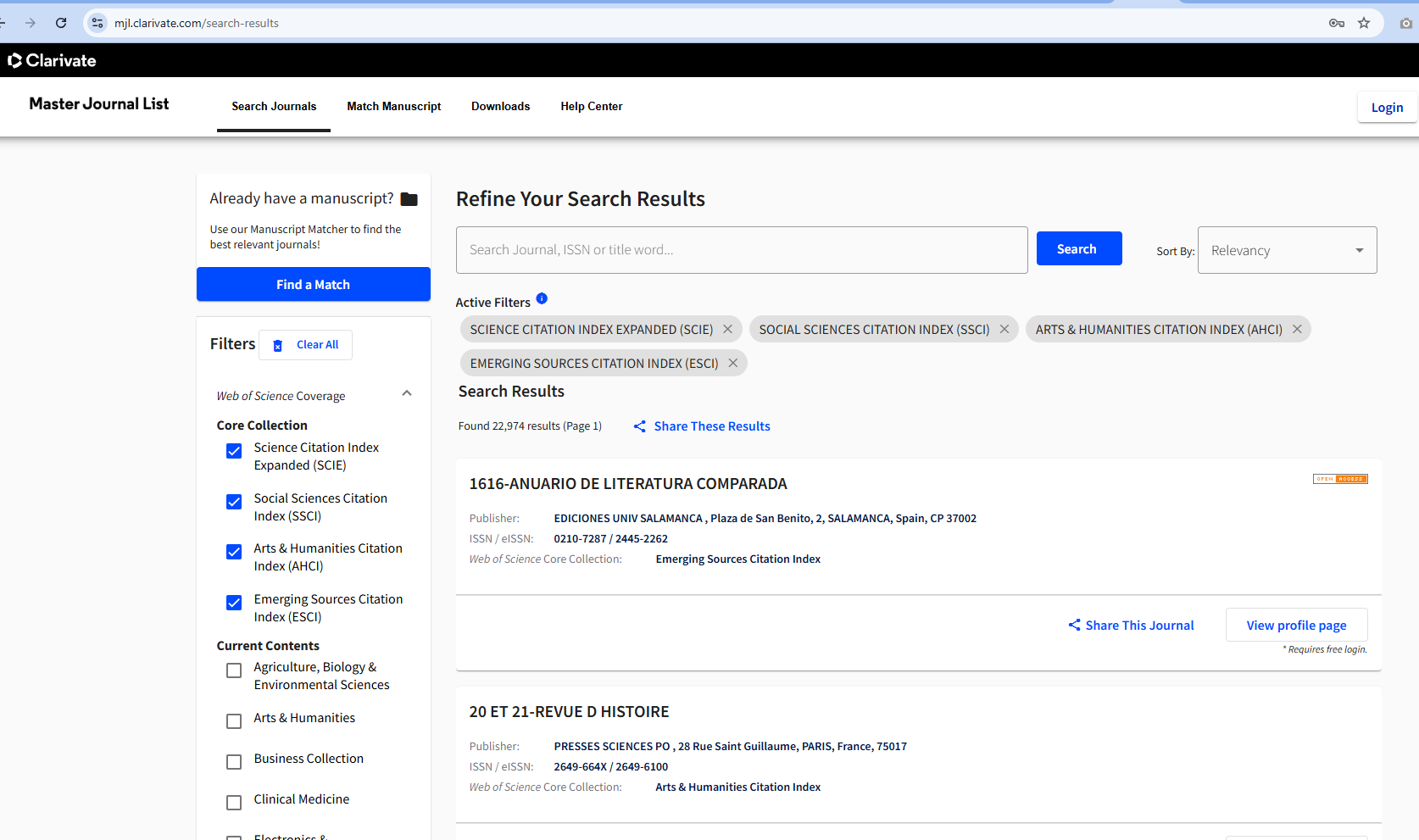Bookmark this page with star icon

point(1364,23)
